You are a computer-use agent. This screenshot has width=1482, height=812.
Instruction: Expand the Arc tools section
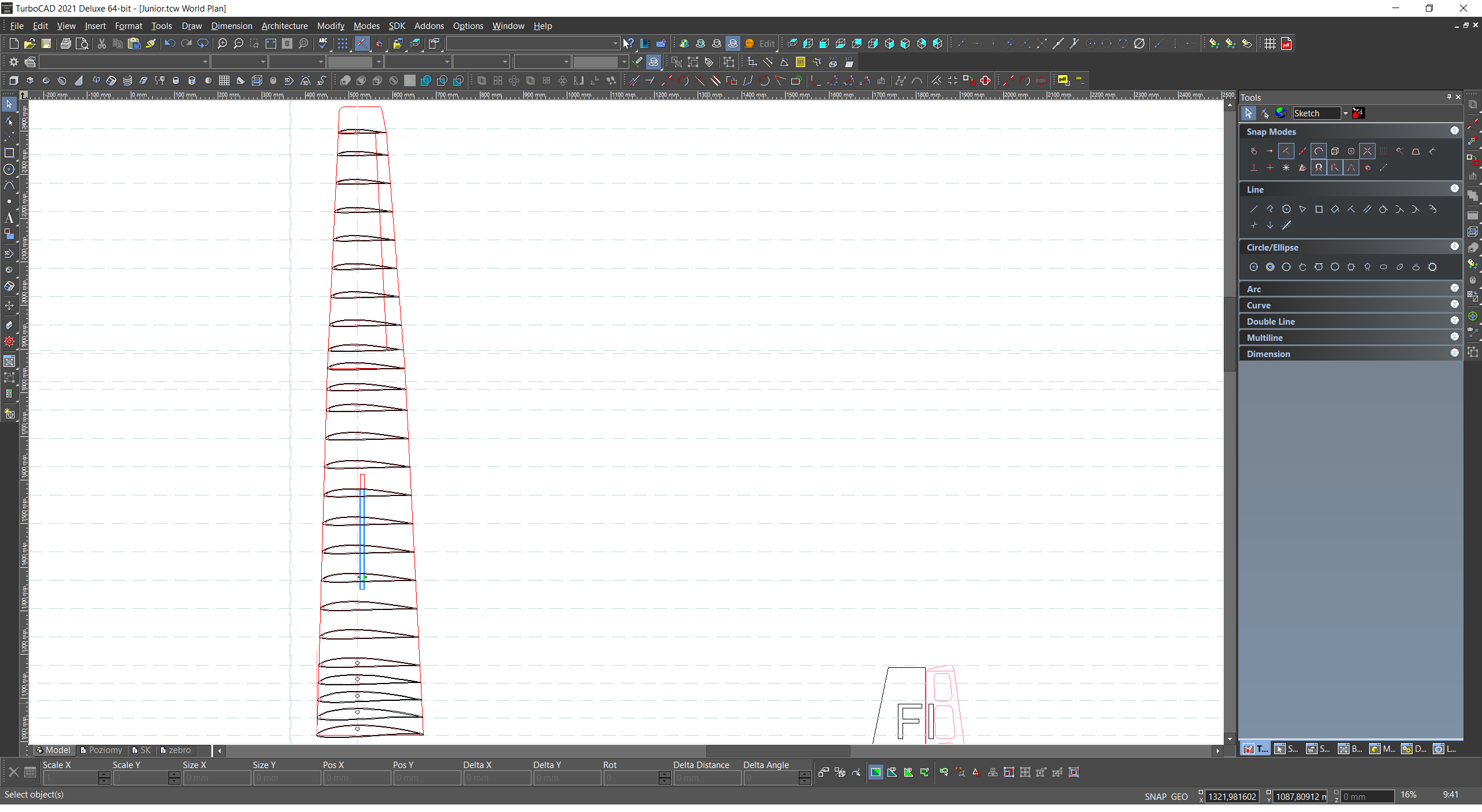[1454, 288]
